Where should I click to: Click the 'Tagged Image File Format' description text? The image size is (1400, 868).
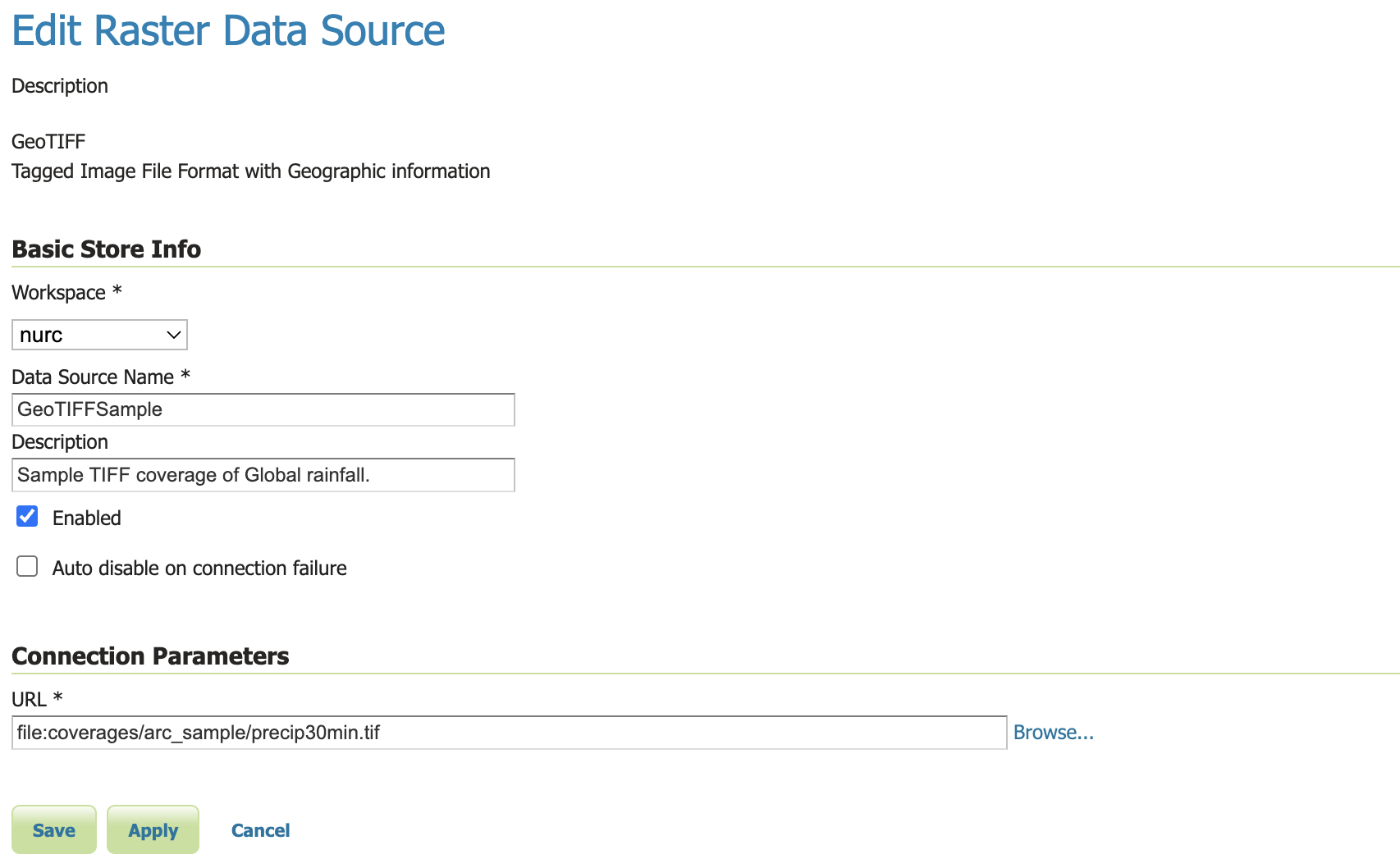click(250, 171)
